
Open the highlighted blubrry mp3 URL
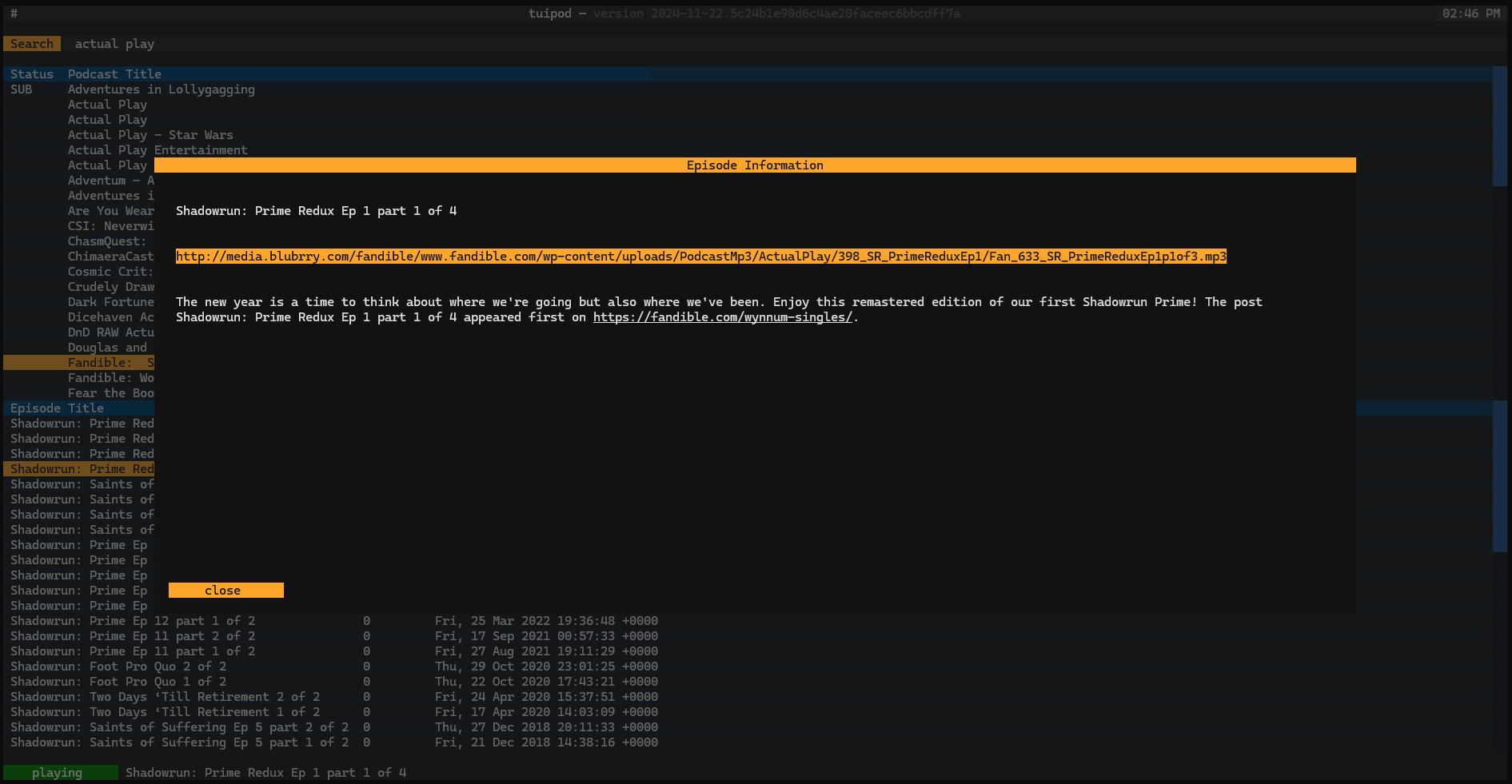coord(700,257)
